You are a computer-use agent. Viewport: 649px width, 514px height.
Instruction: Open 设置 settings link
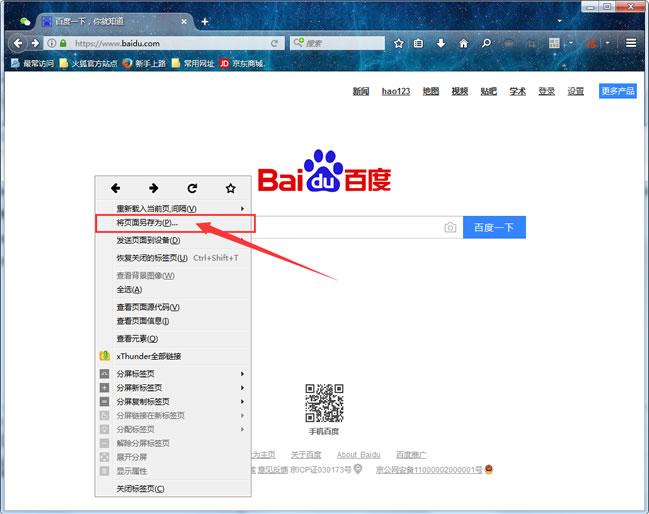[575, 91]
